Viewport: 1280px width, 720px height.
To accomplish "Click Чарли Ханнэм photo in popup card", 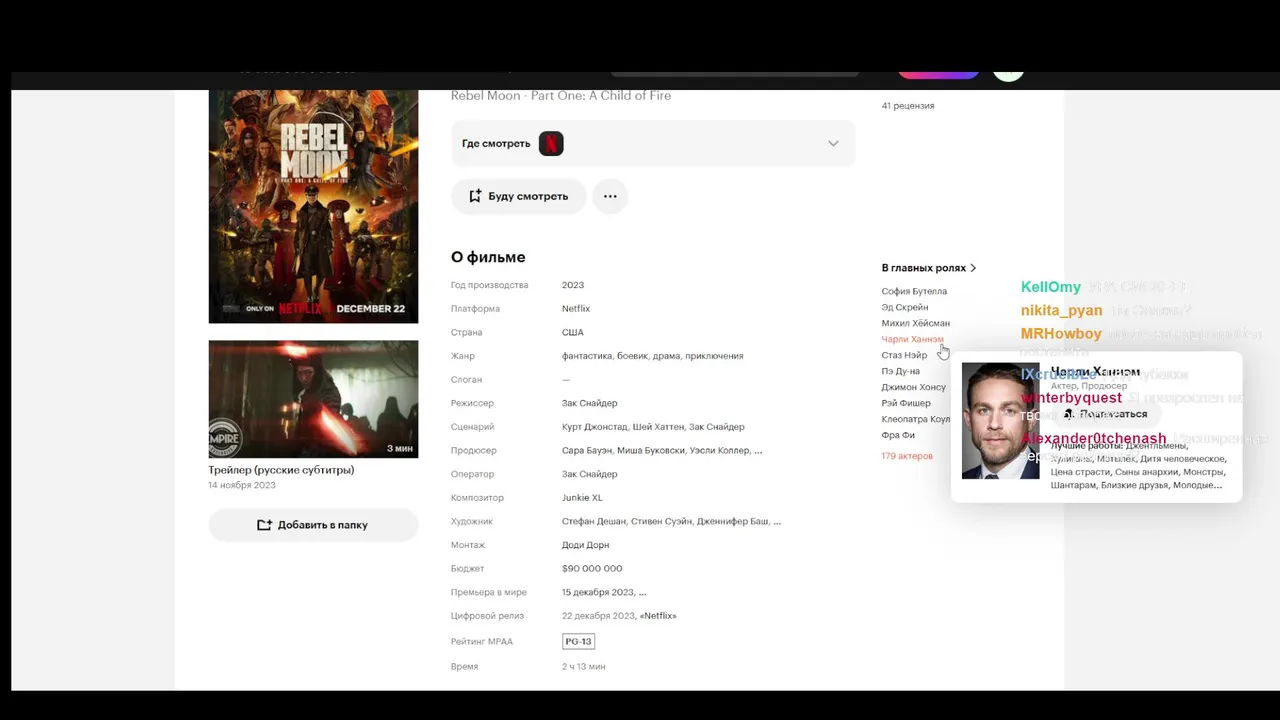I will tap(1000, 421).
